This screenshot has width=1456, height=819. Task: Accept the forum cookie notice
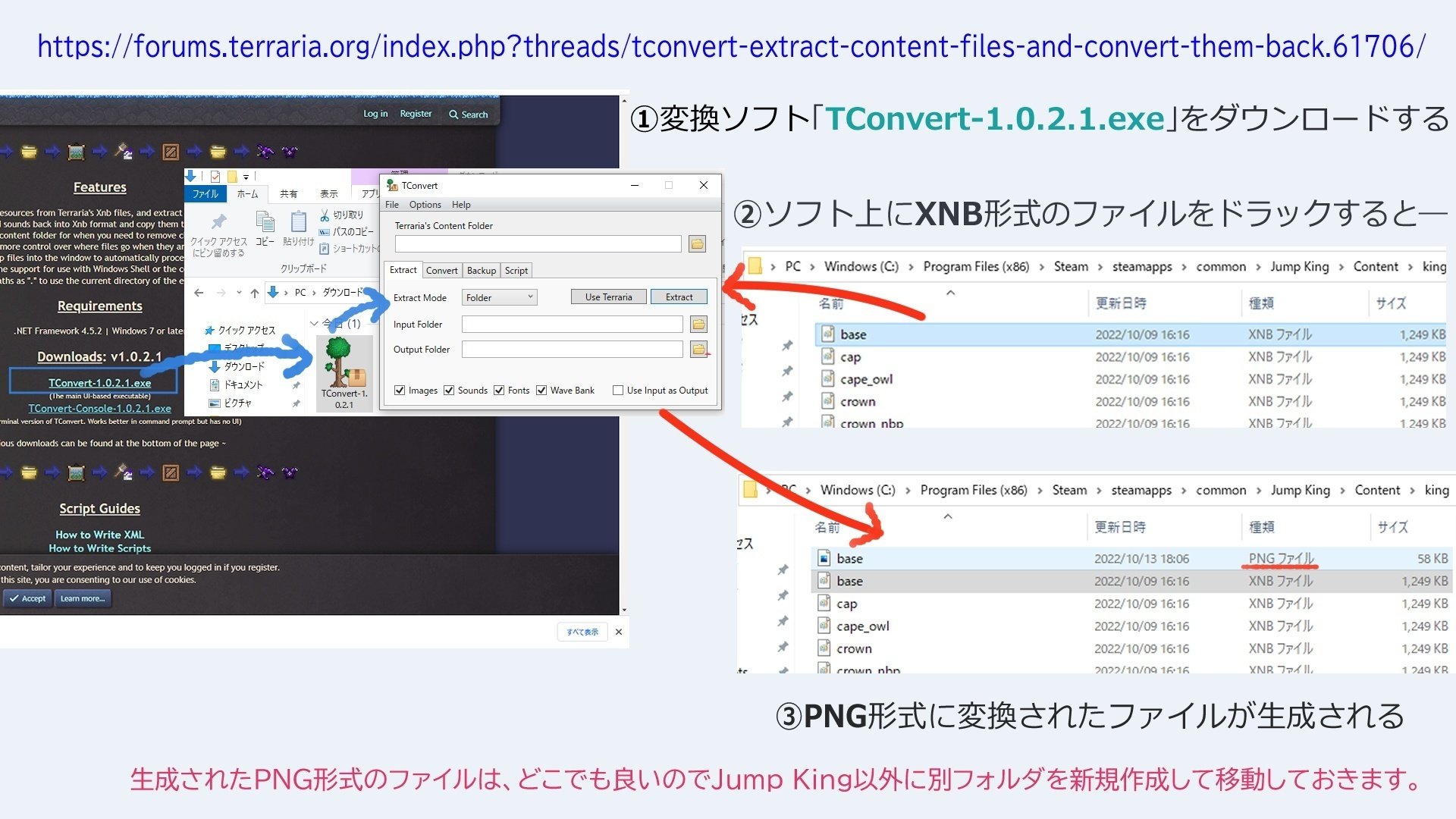coord(27,598)
